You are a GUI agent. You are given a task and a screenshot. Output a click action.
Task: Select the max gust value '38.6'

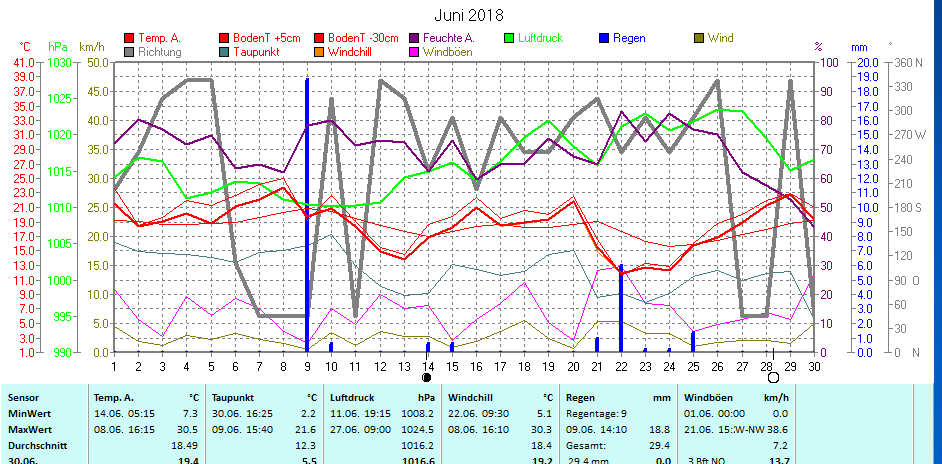(x=779, y=430)
